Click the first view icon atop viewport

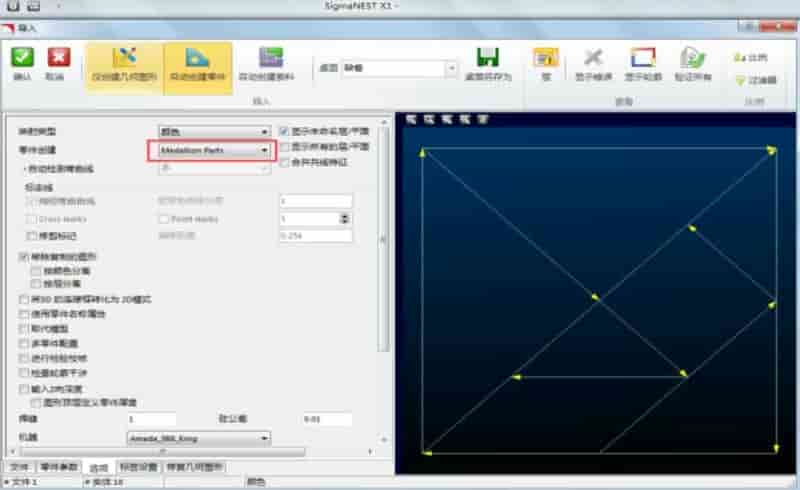tap(411, 119)
